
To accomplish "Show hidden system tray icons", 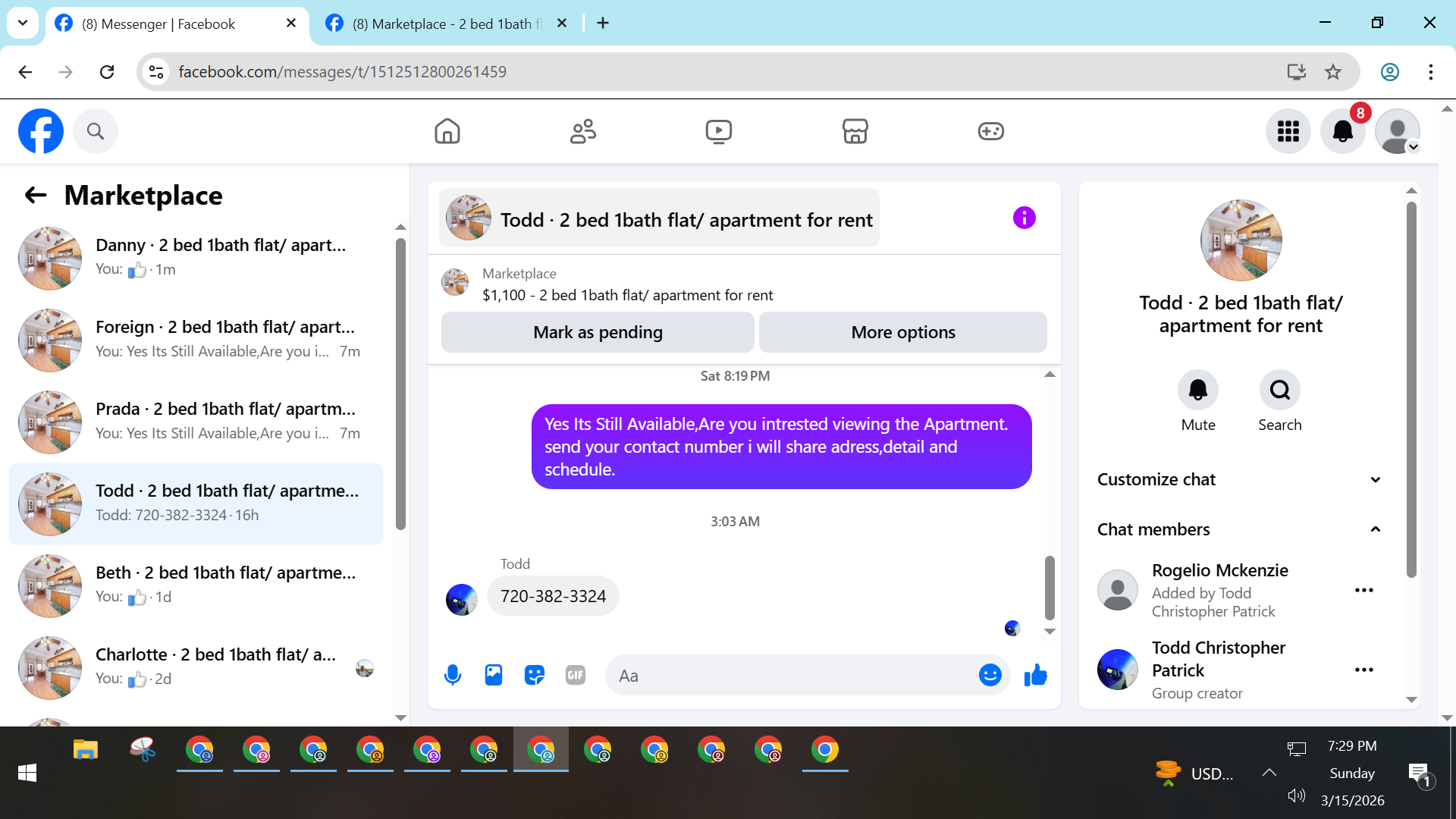I will pyautogui.click(x=1269, y=773).
